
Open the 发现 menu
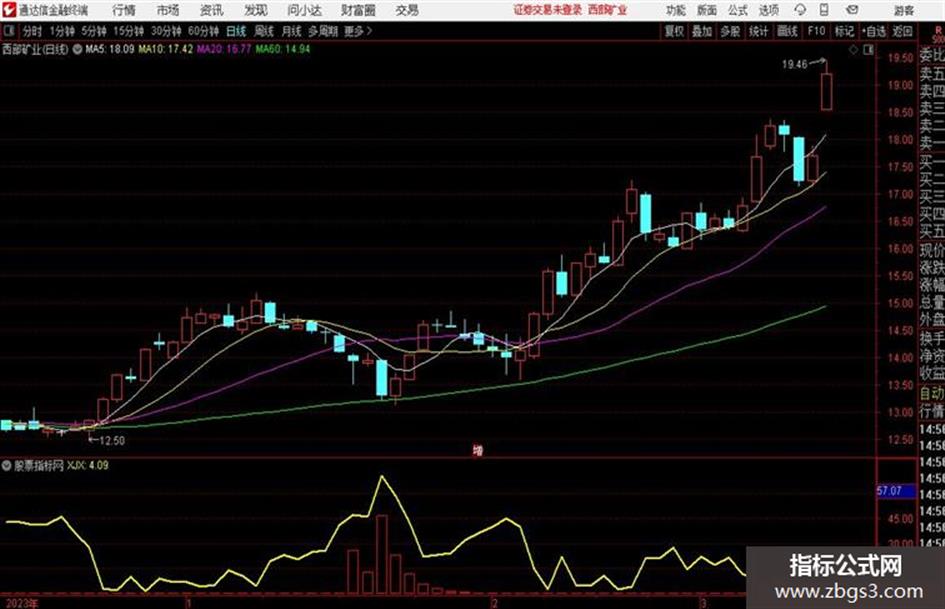pos(256,10)
